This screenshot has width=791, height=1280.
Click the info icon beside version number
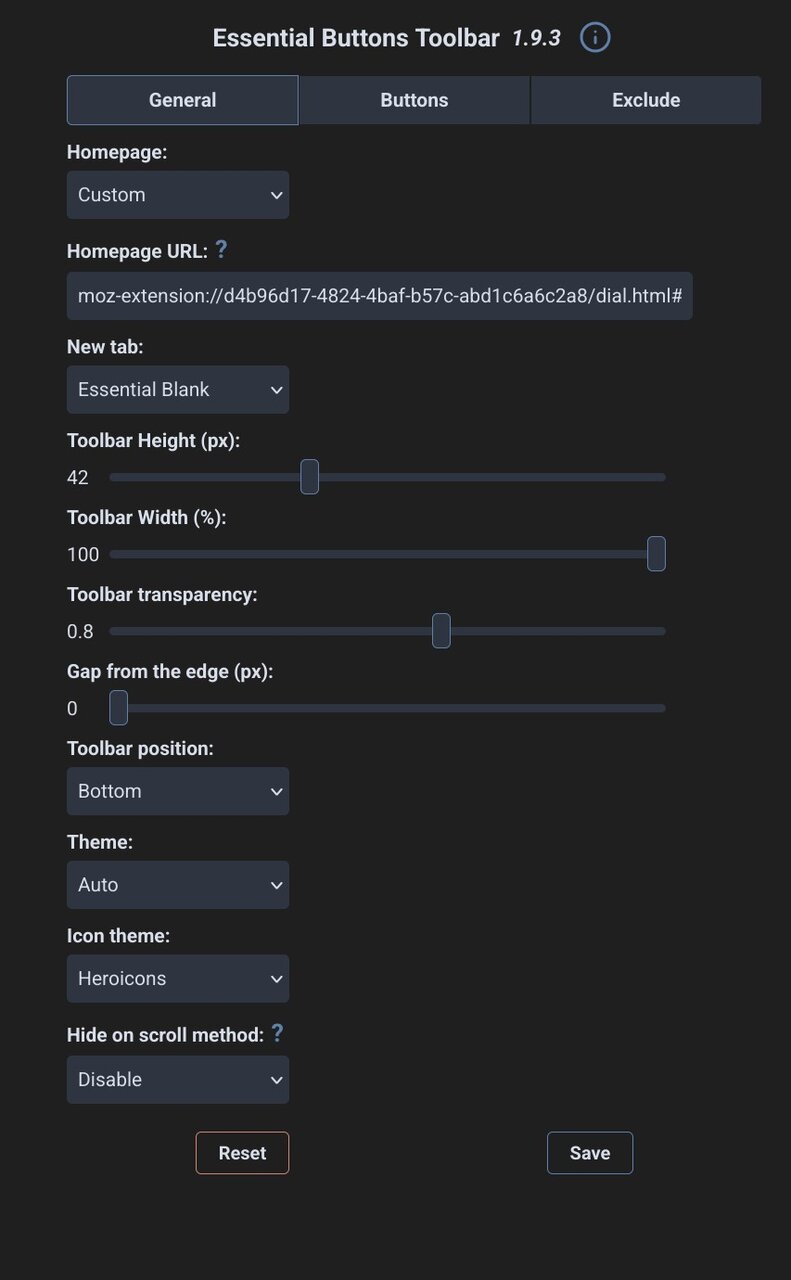pos(595,38)
